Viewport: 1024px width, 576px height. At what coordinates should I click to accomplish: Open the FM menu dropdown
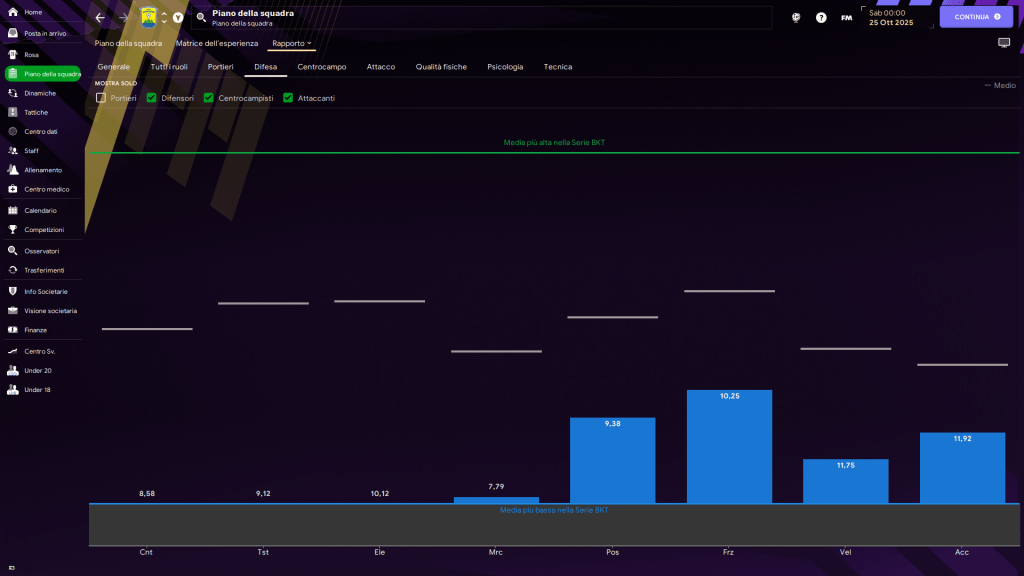point(847,18)
